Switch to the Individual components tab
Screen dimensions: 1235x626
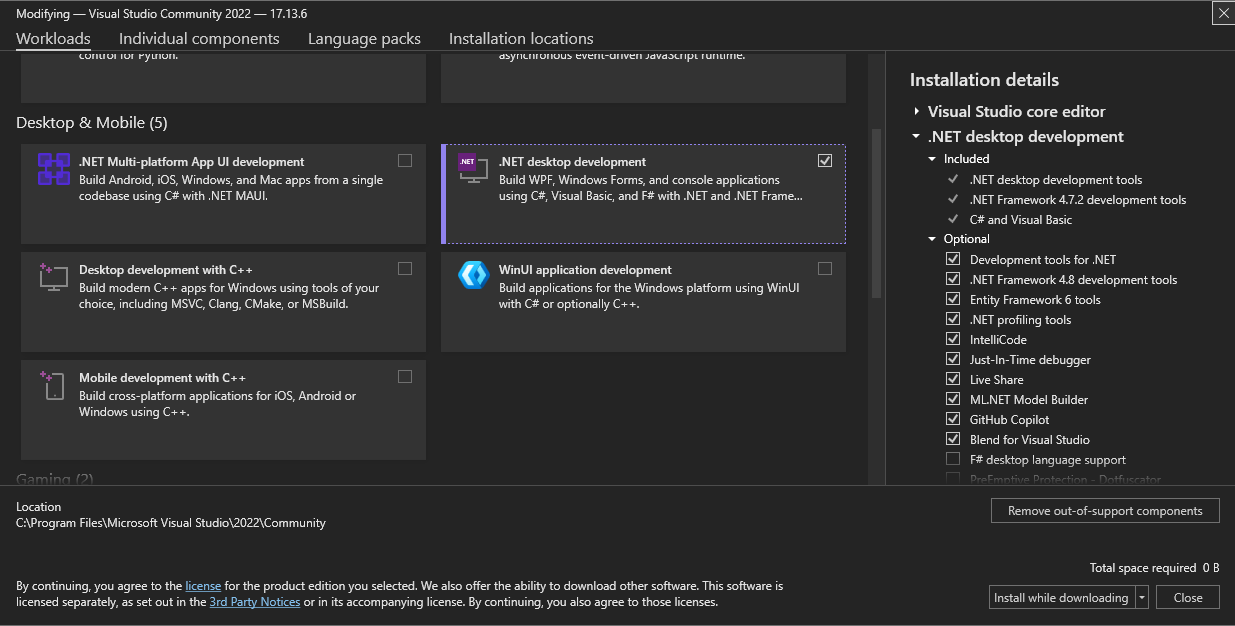[x=199, y=39]
